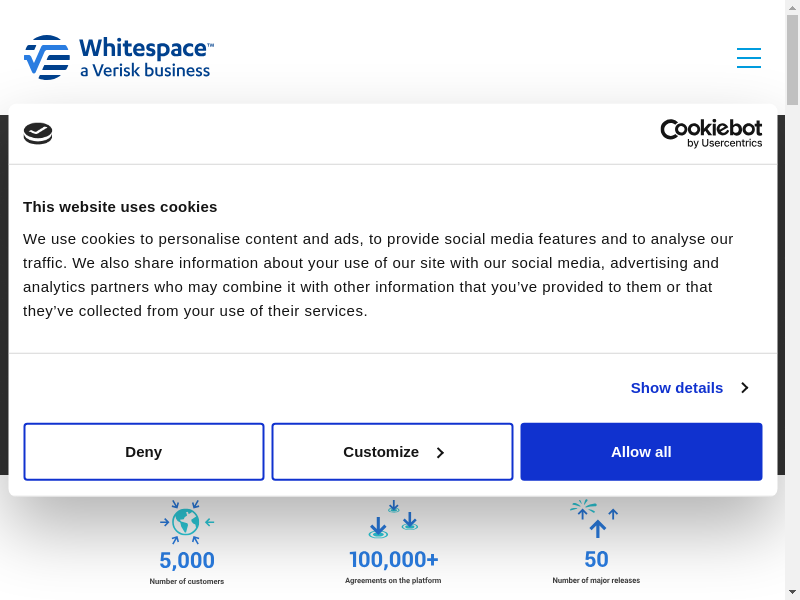This screenshot has height=600, width=800.
Task: Click the globe customers icon
Action: click(x=186, y=521)
